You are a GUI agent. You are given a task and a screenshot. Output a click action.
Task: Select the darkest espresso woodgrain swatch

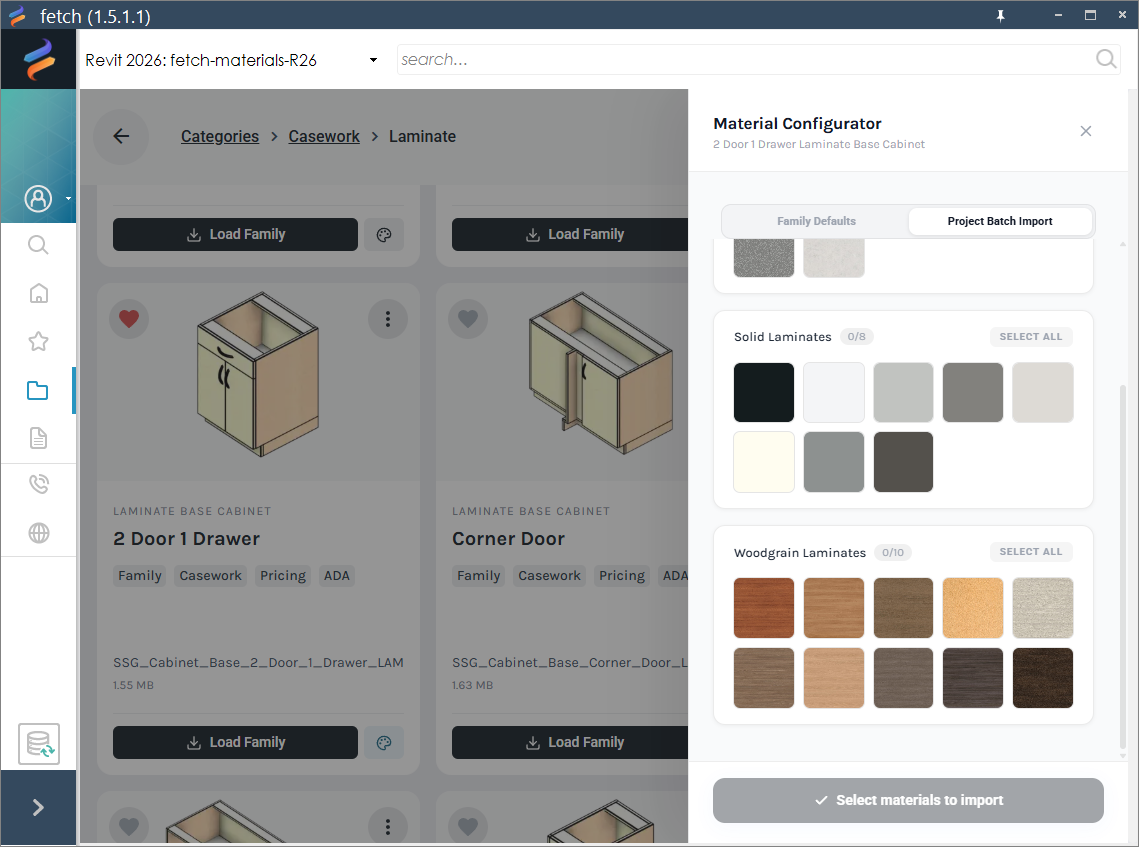[x=1042, y=678]
